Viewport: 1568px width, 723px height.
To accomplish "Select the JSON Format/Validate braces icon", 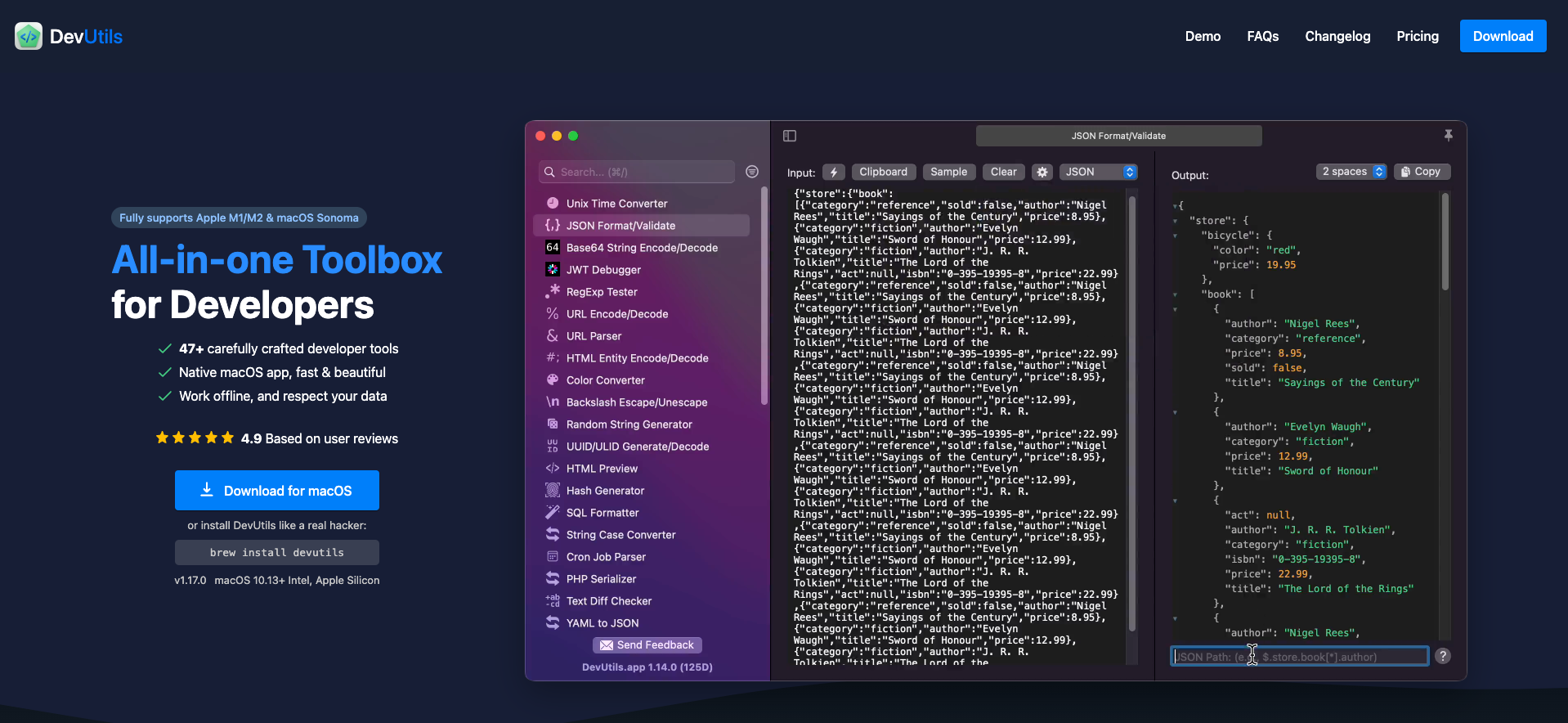I will pos(553,226).
